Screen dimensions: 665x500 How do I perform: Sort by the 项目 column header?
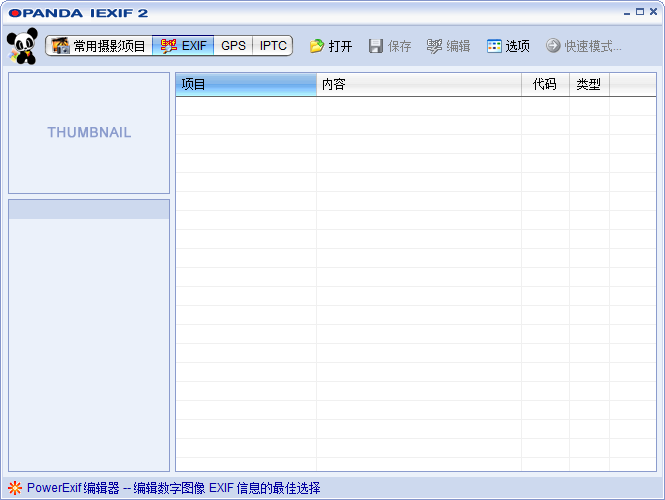pyautogui.click(x=245, y=85)
